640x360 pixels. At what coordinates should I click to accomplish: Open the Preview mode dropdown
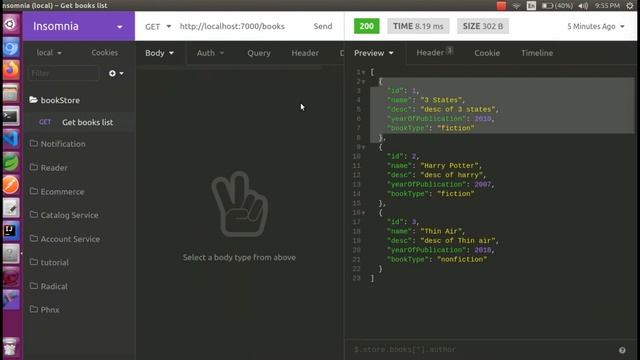(373, 53)
